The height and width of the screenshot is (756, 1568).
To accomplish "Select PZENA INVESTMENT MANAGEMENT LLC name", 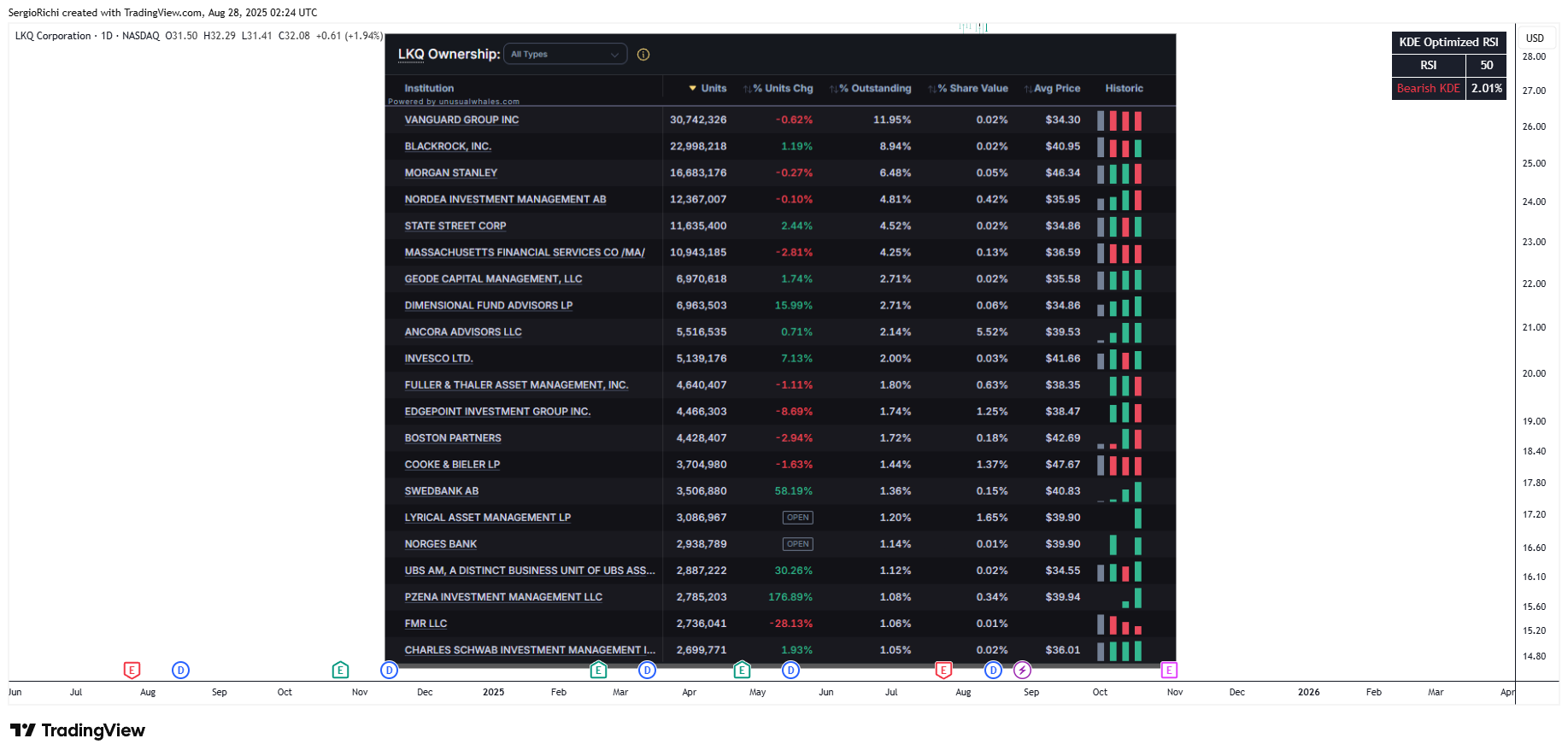I will 503,596.
